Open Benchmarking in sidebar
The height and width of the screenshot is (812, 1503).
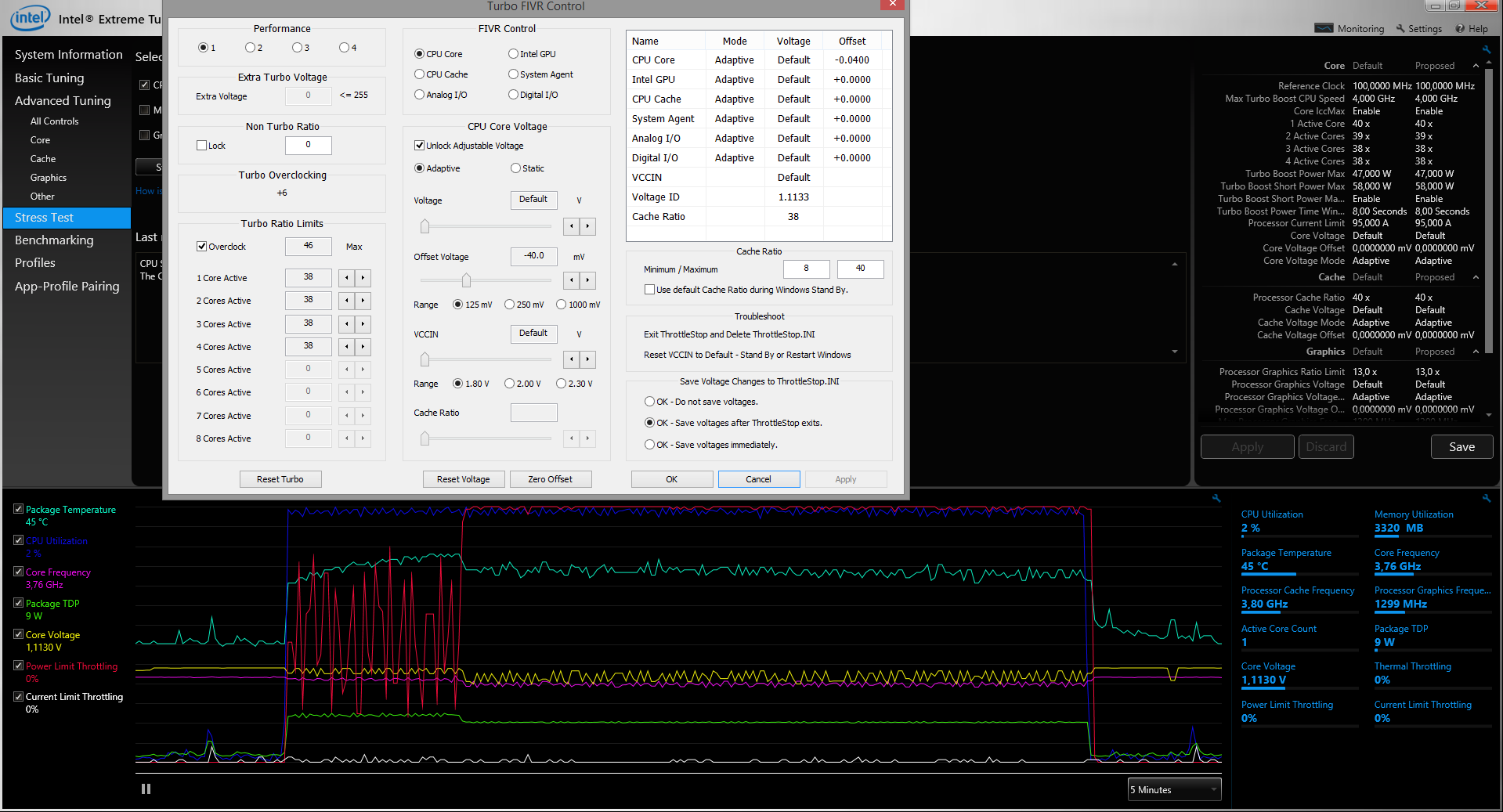54,240
